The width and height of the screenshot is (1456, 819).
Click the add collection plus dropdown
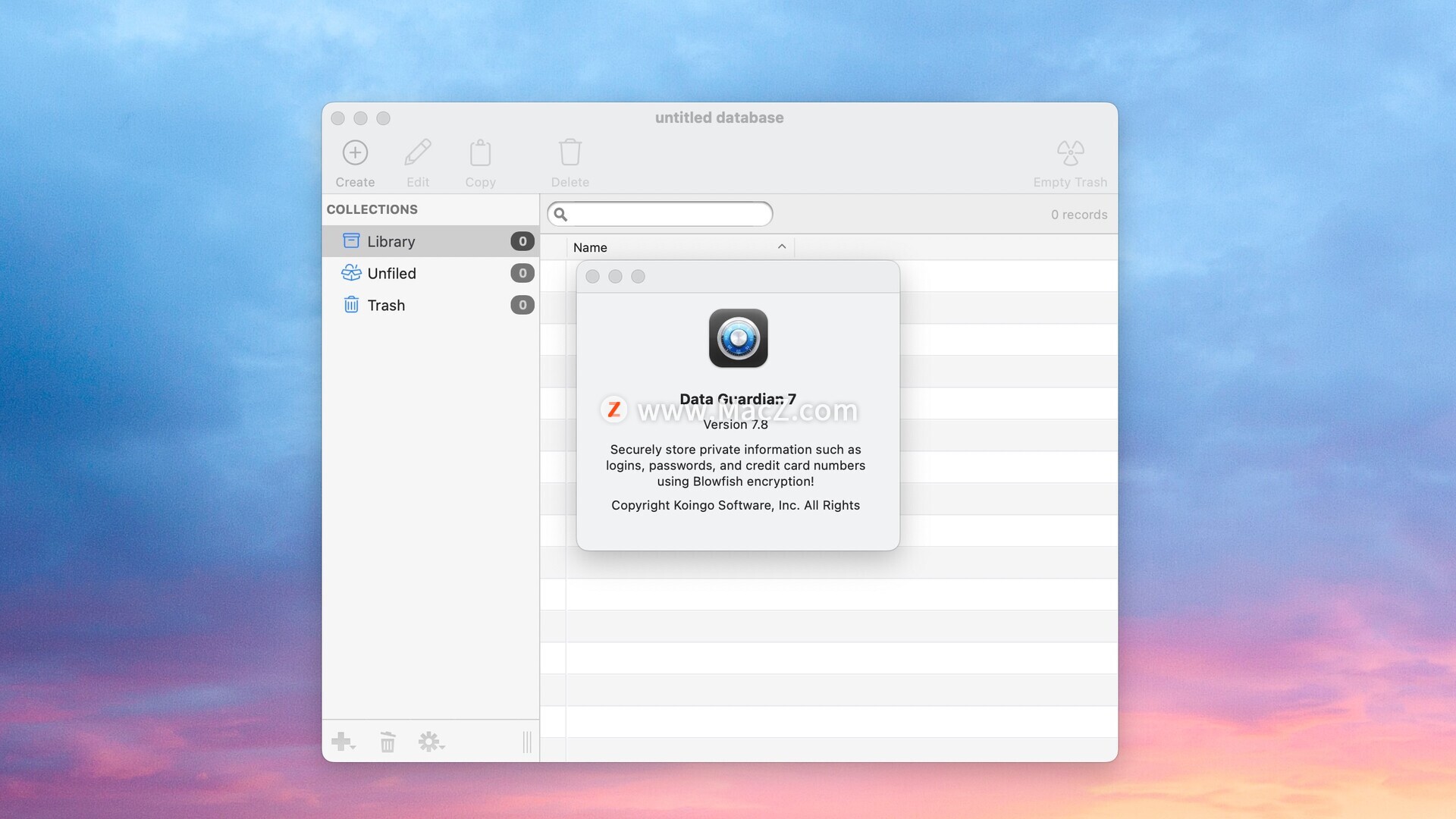(x=343, y=742)
